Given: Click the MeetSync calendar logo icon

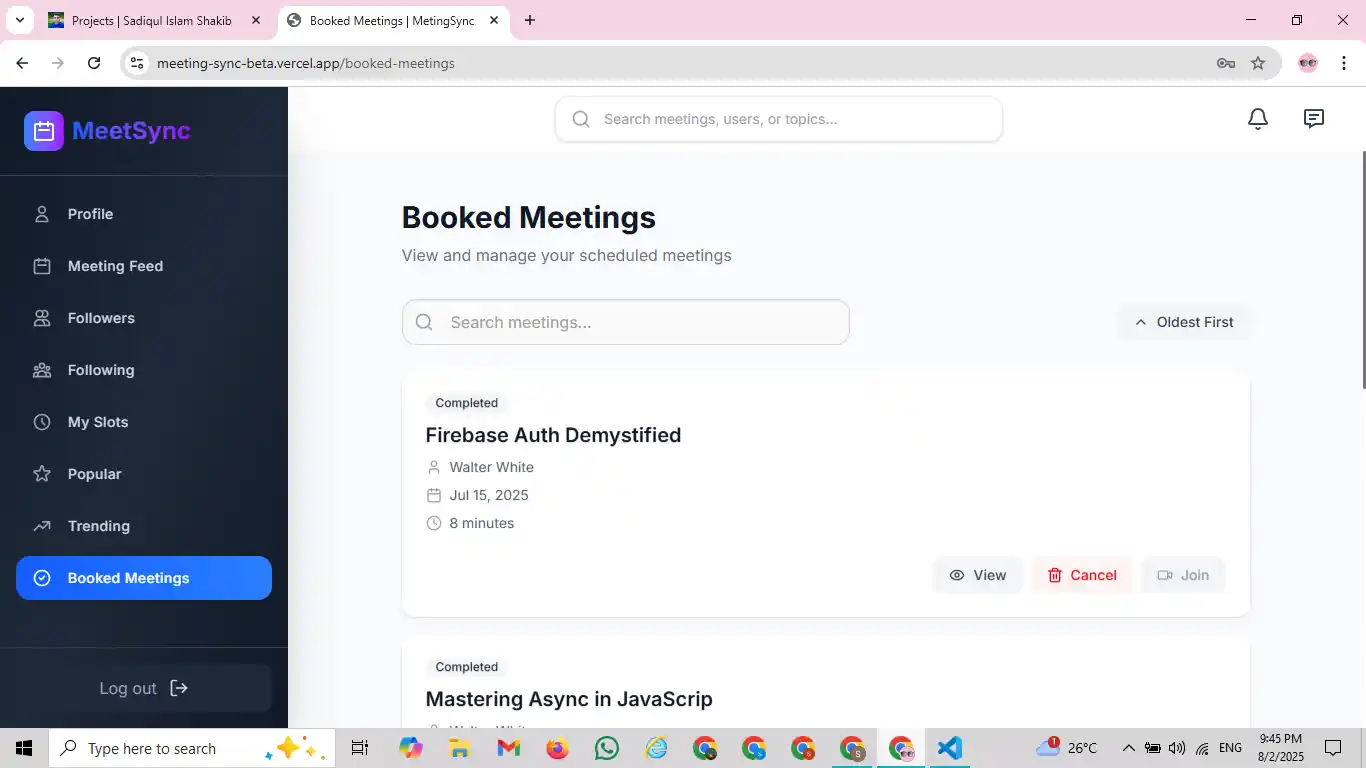Looking at the screenshot, I should tap(44, 131).
